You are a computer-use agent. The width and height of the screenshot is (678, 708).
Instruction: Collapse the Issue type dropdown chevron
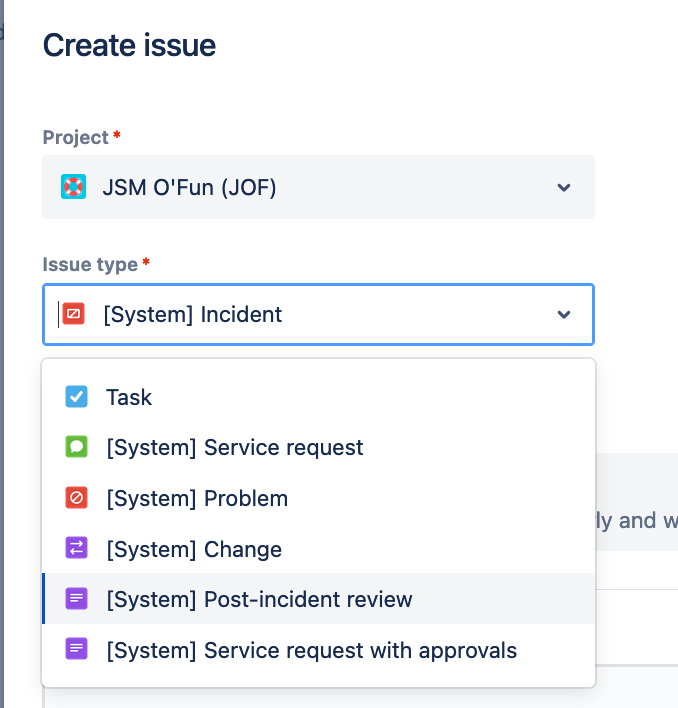pos(564,314)
